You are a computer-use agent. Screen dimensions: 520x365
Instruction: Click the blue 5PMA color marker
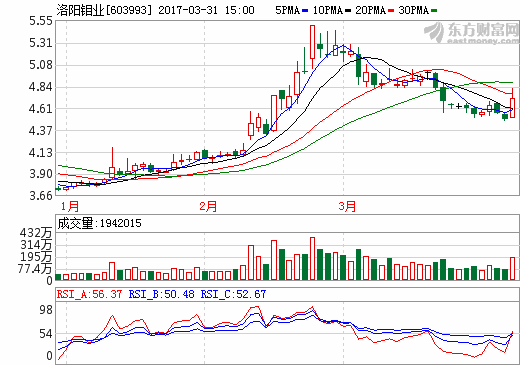pyautogui.click(x=305, y=11)
